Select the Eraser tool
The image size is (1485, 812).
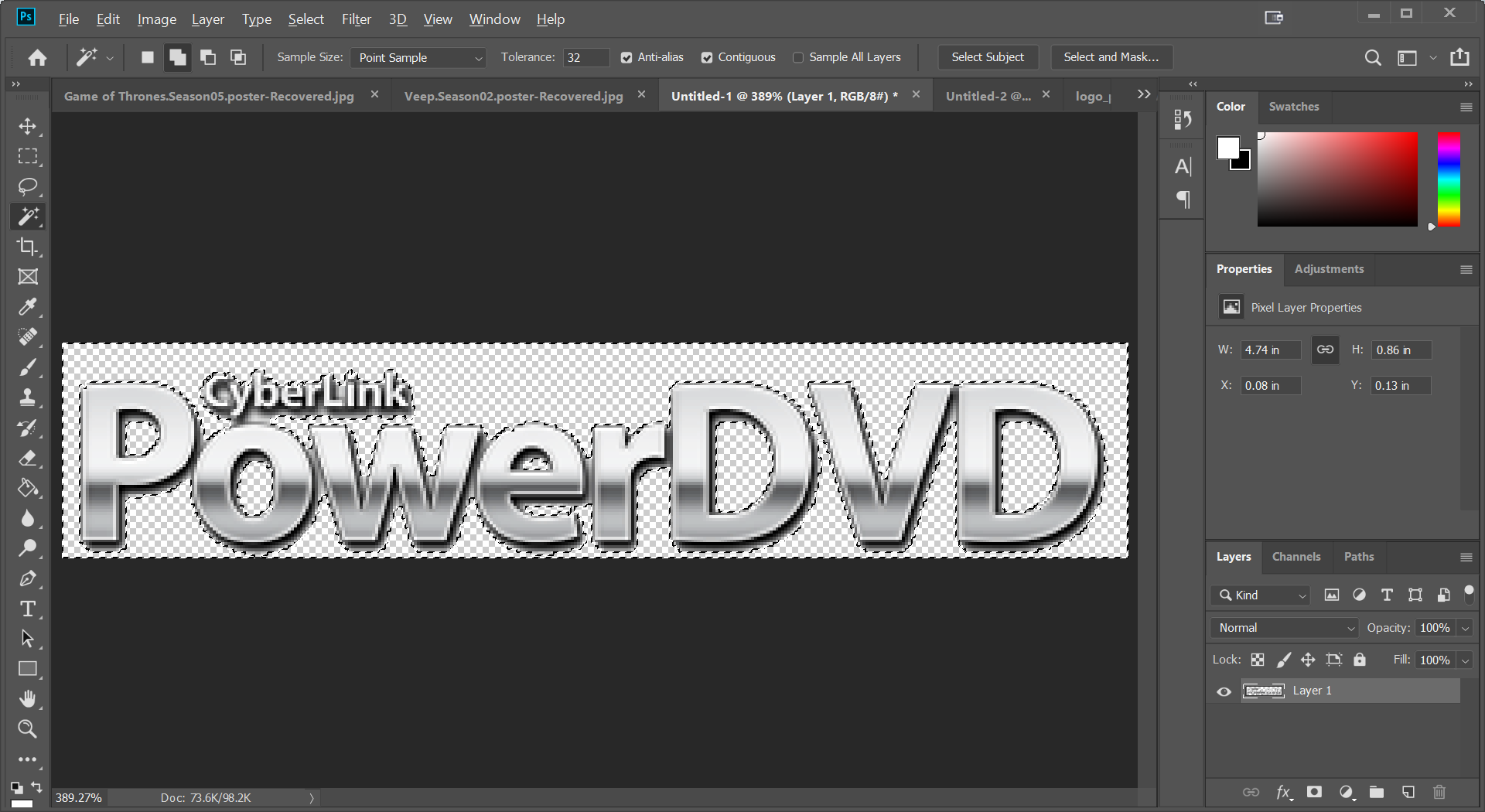pyautogui.click(x=28, y=458)
